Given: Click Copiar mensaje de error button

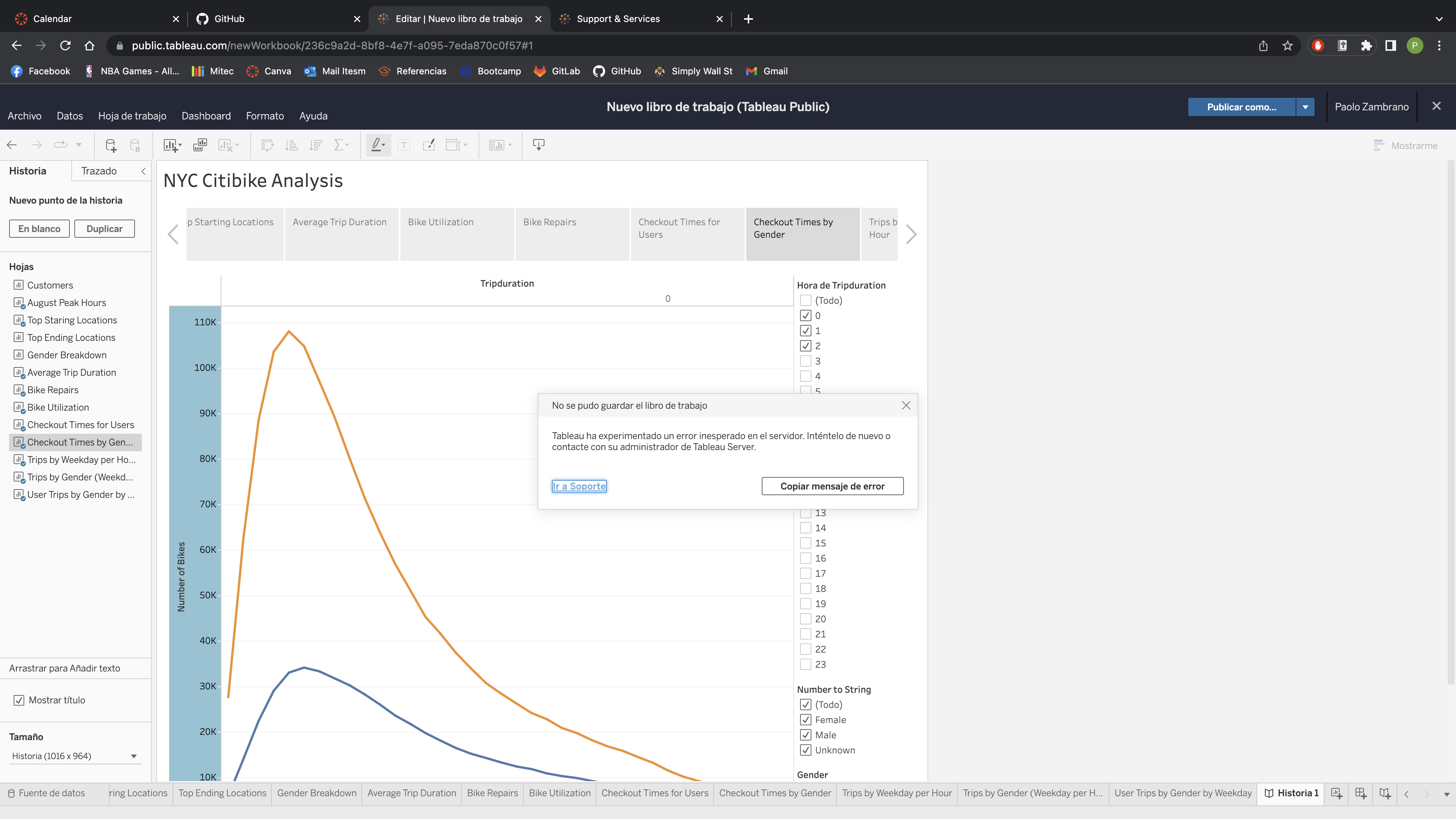Looking at the screenshot, I should pos(832,486).
